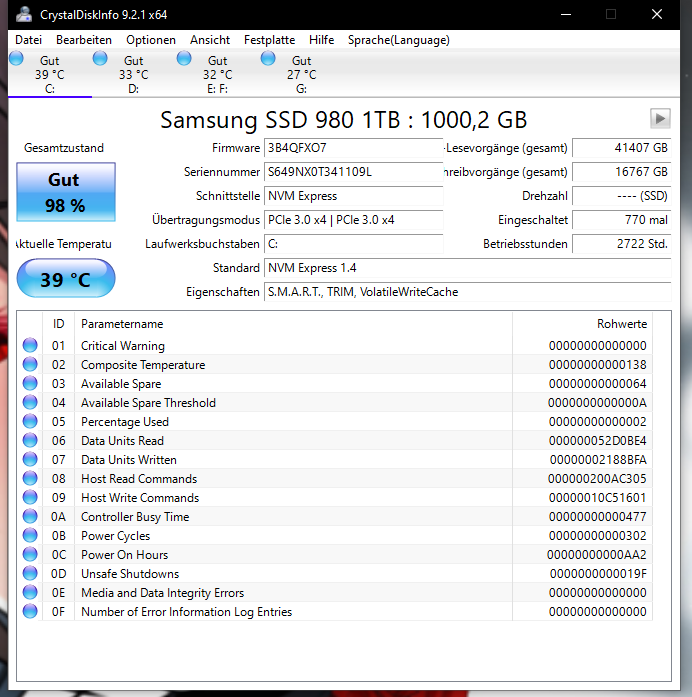Screen dimensions: 692x697
Task: Click the Drehzahl value ---- (SSD)
Action: coord(622,196)
